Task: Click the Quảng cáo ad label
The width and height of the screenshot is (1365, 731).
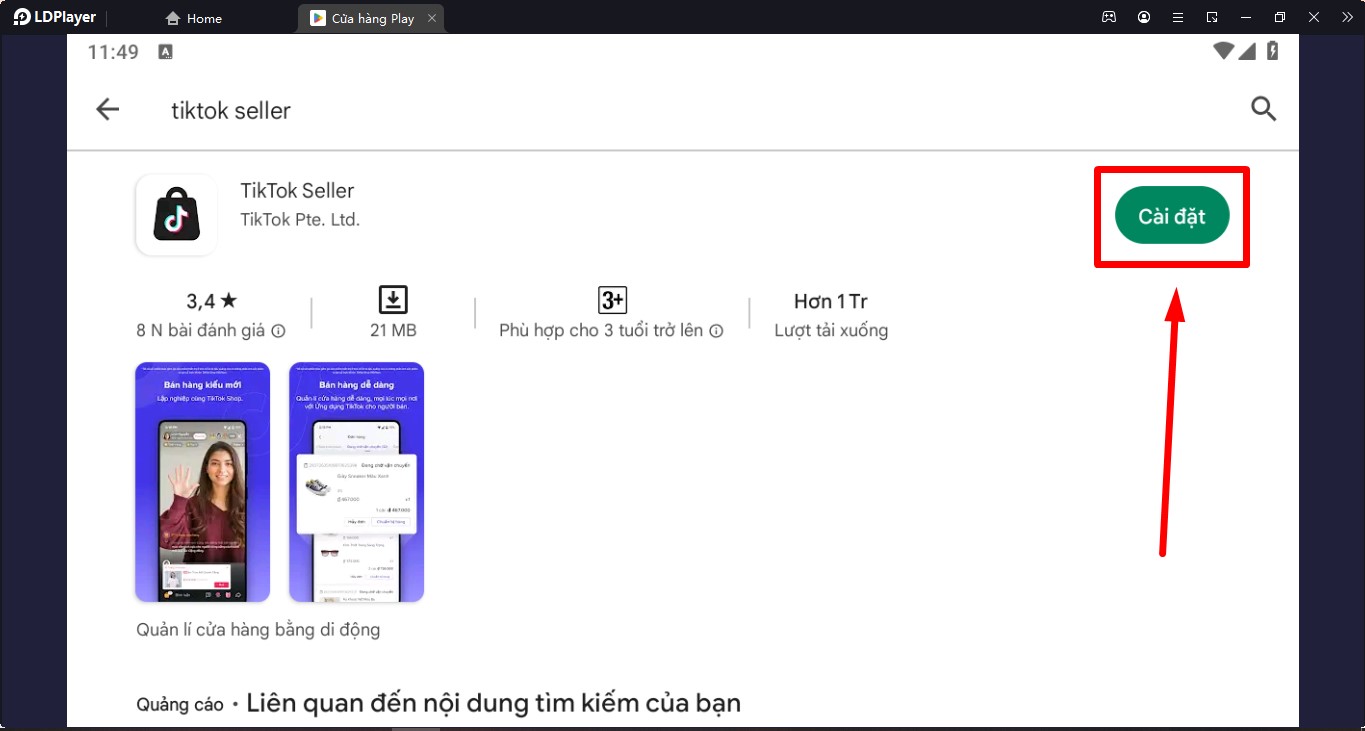Action: tap(180, 705)
